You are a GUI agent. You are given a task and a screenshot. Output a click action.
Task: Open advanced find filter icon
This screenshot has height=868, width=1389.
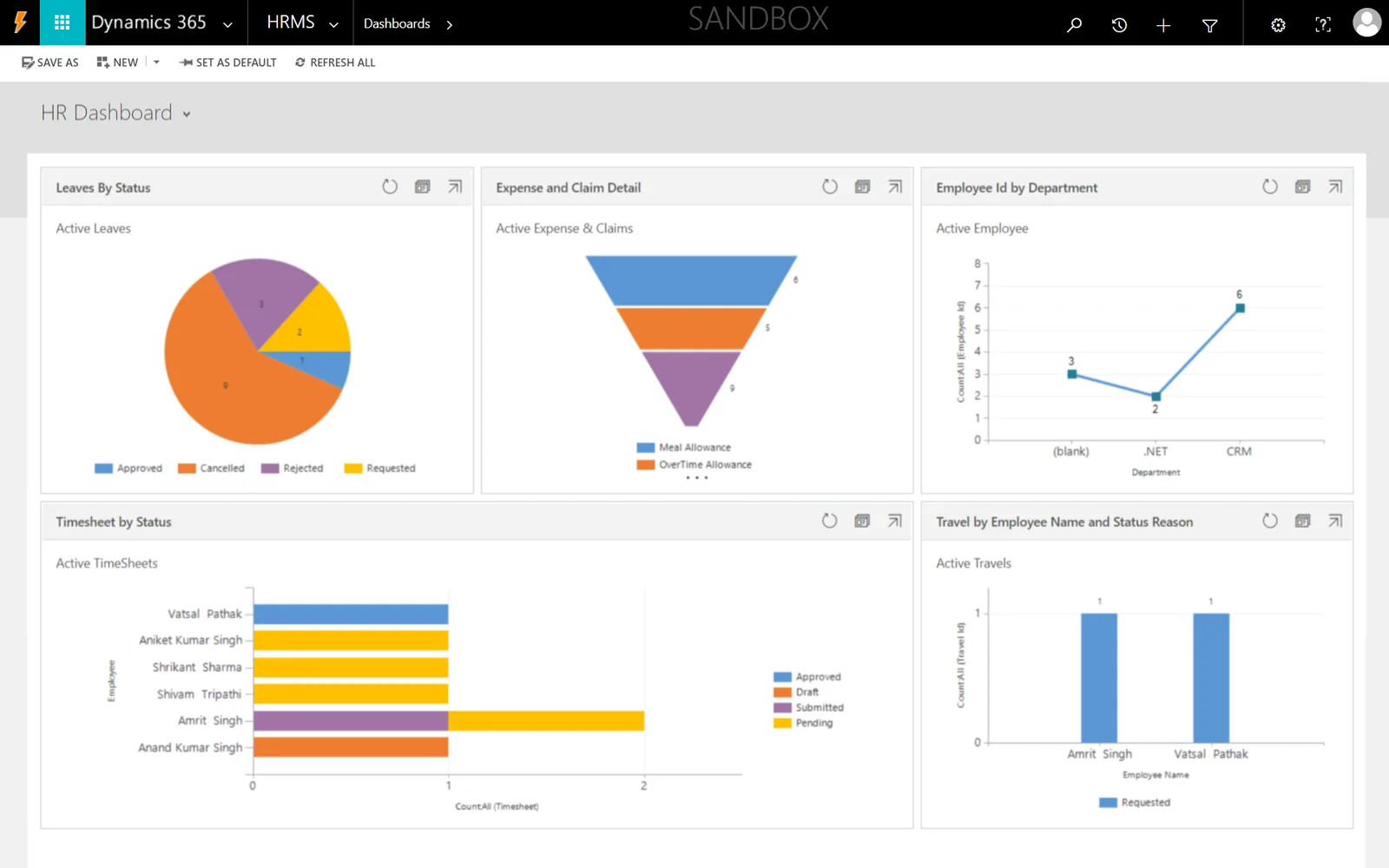[x=1209, y=25]
